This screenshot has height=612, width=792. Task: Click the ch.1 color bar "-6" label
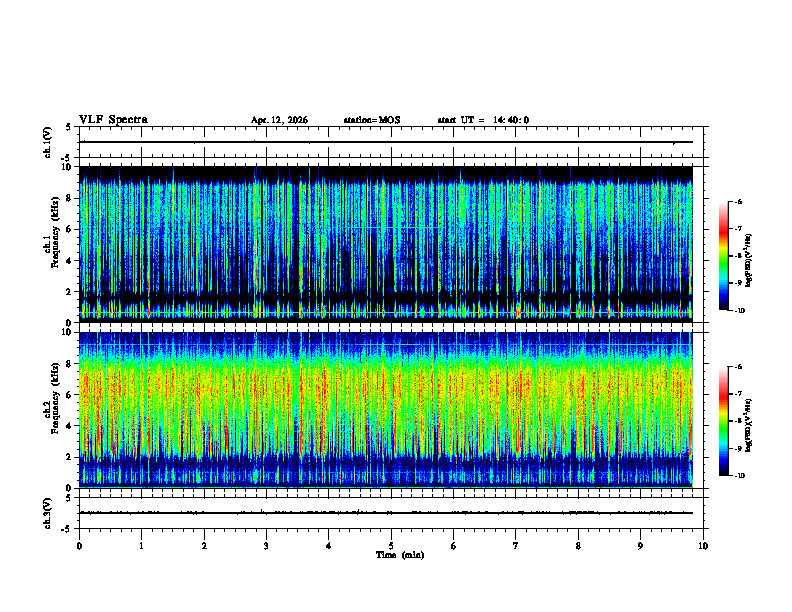(x=738, y=201)
